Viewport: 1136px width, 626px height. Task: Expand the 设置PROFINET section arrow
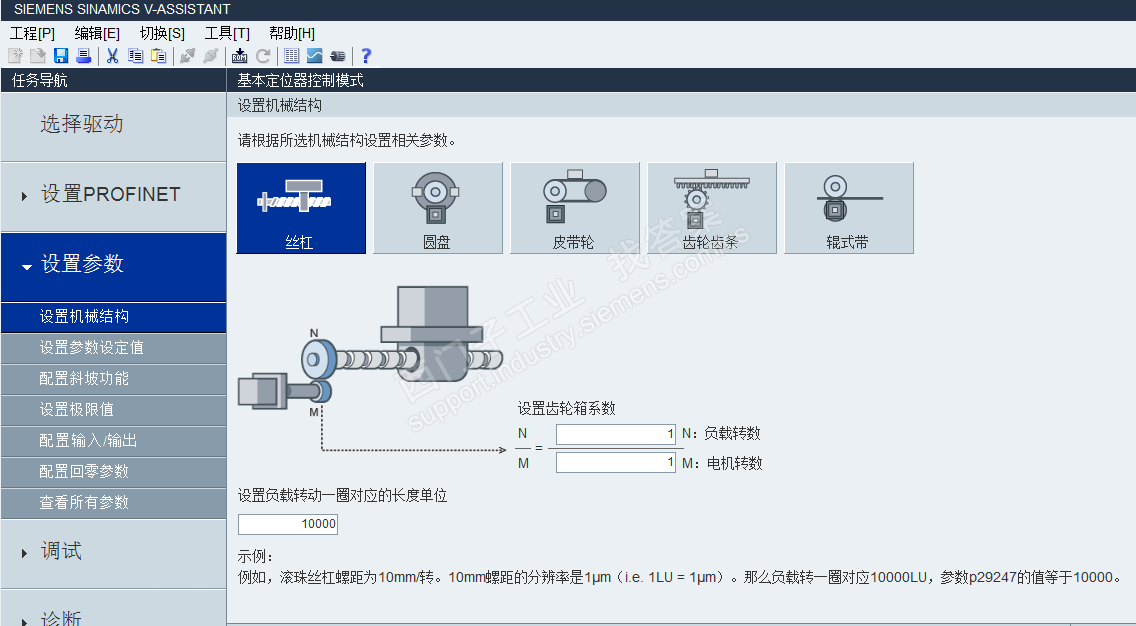click(25, 196)
